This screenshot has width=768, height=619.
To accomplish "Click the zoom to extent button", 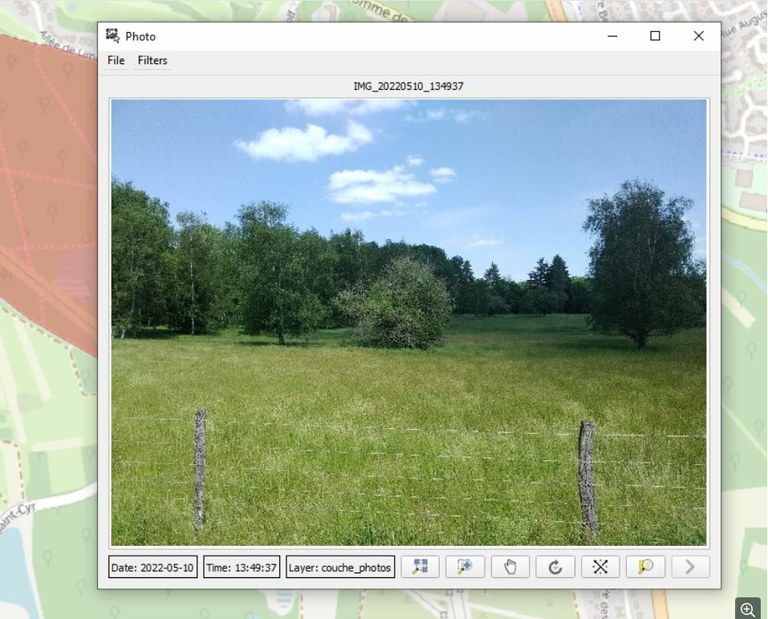I will coord(420,567).
